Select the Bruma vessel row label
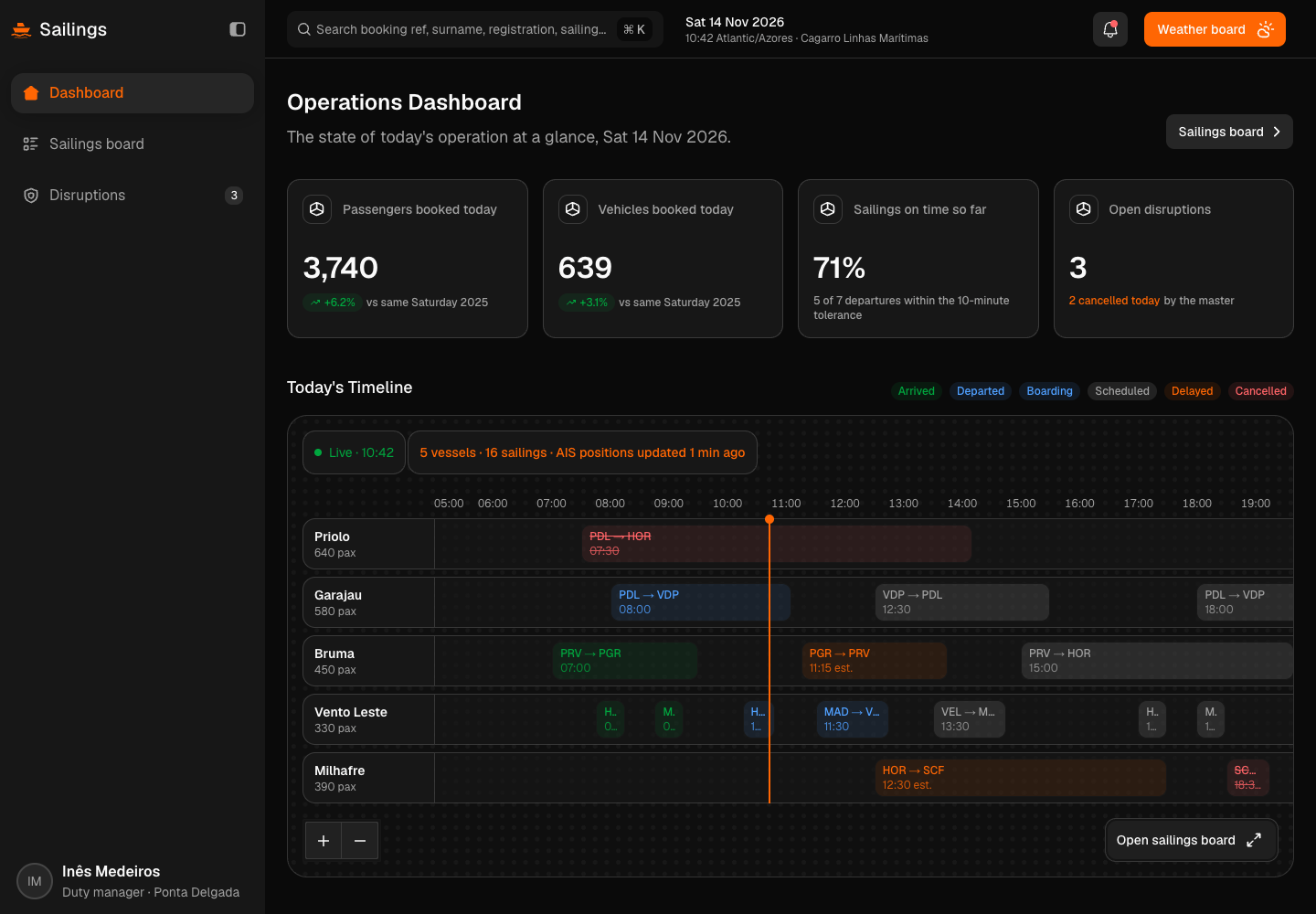 point(368,661)
